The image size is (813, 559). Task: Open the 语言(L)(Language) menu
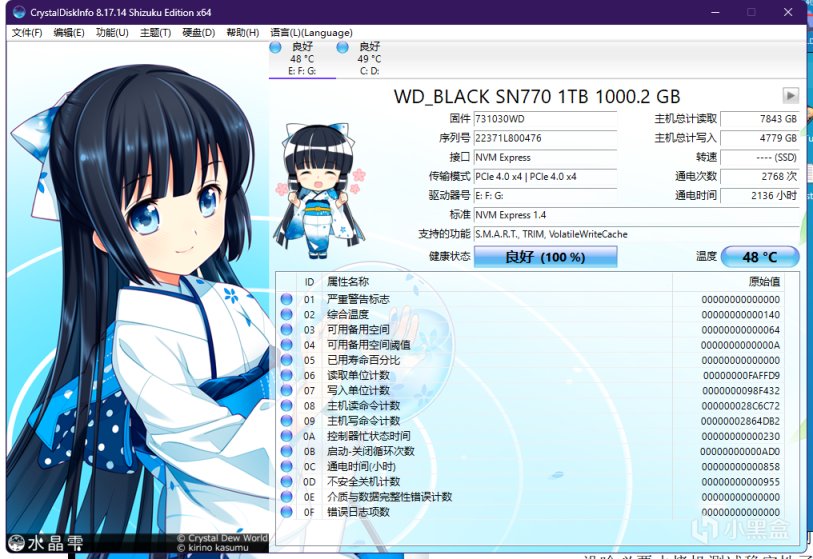[x=311, y=33]
